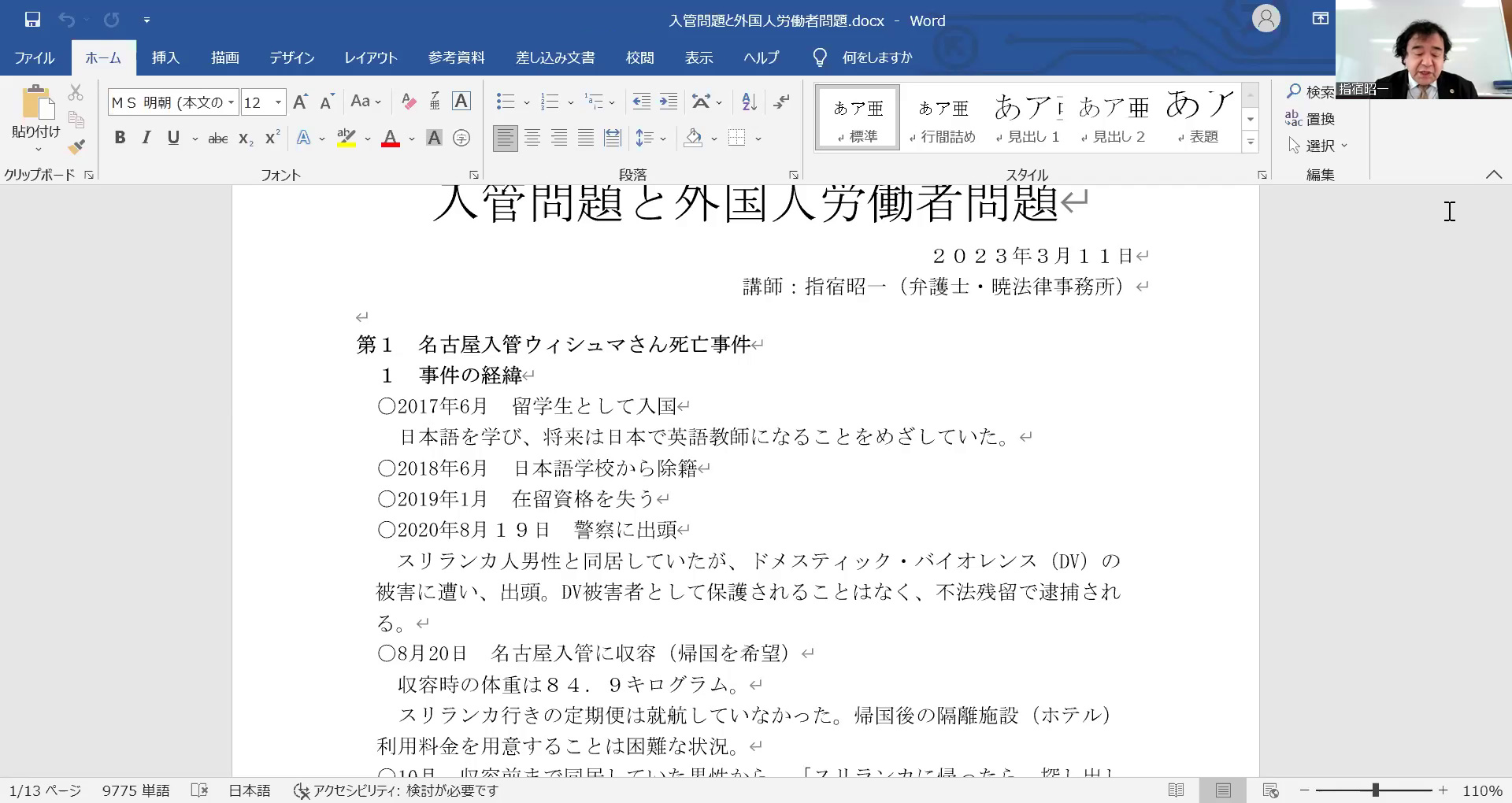Switch to the 挿入 tab
This screenshot has height=803, width=1512.
165,57
